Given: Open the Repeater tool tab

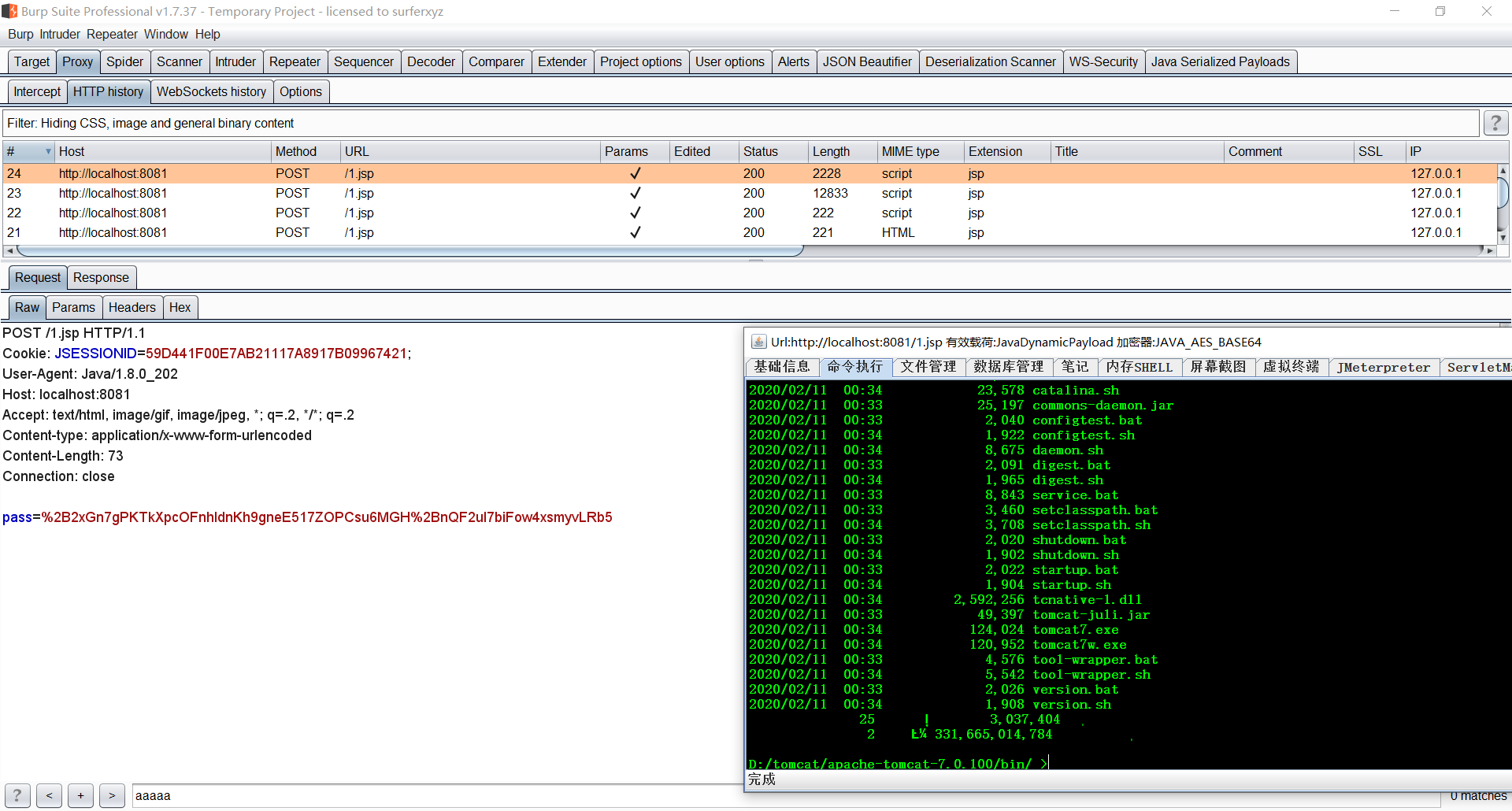Looking at the screenshot, I should pyautogui.click(x=295, y=61).
